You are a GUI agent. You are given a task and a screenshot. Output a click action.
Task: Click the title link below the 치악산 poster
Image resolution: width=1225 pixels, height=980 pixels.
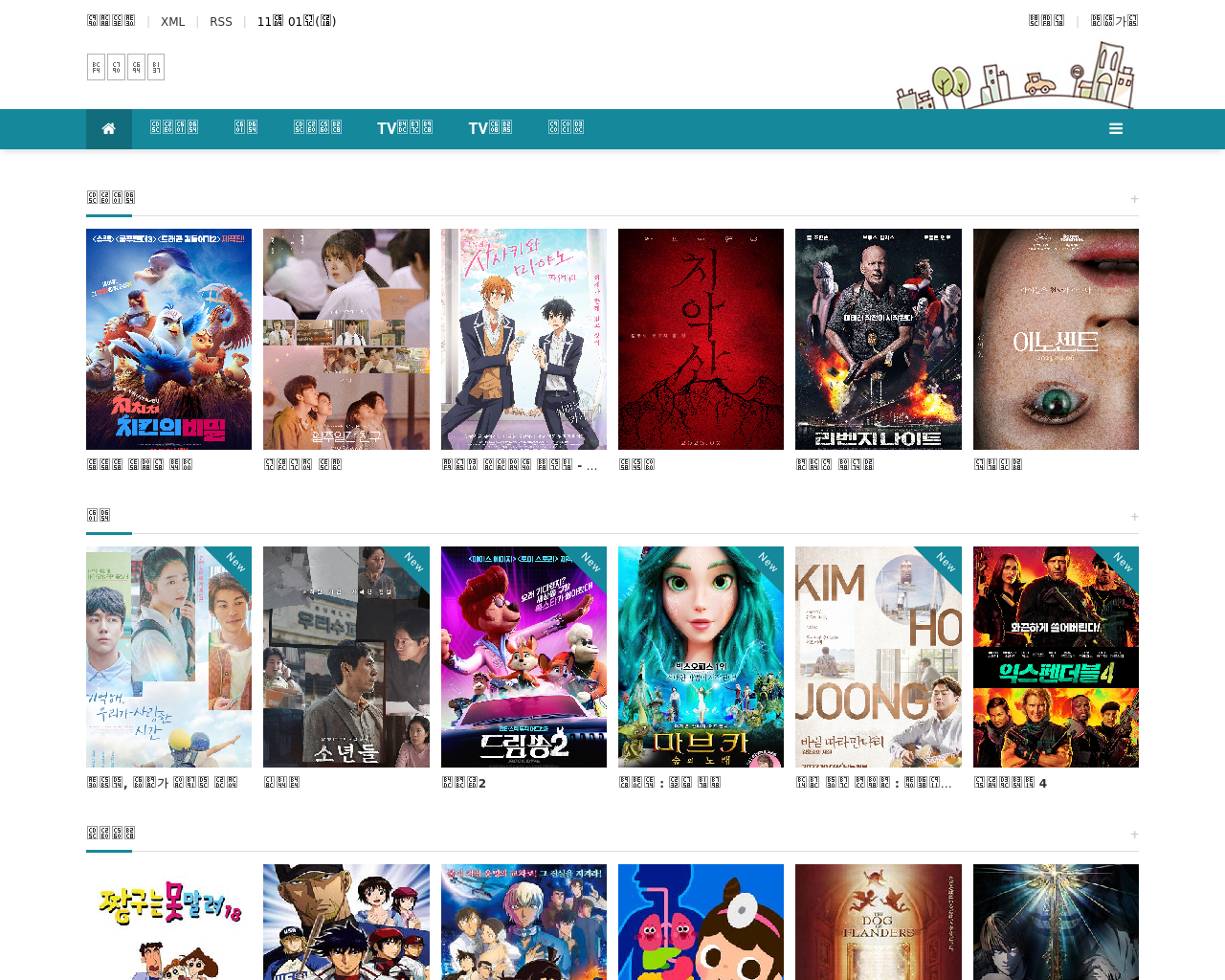636,464
